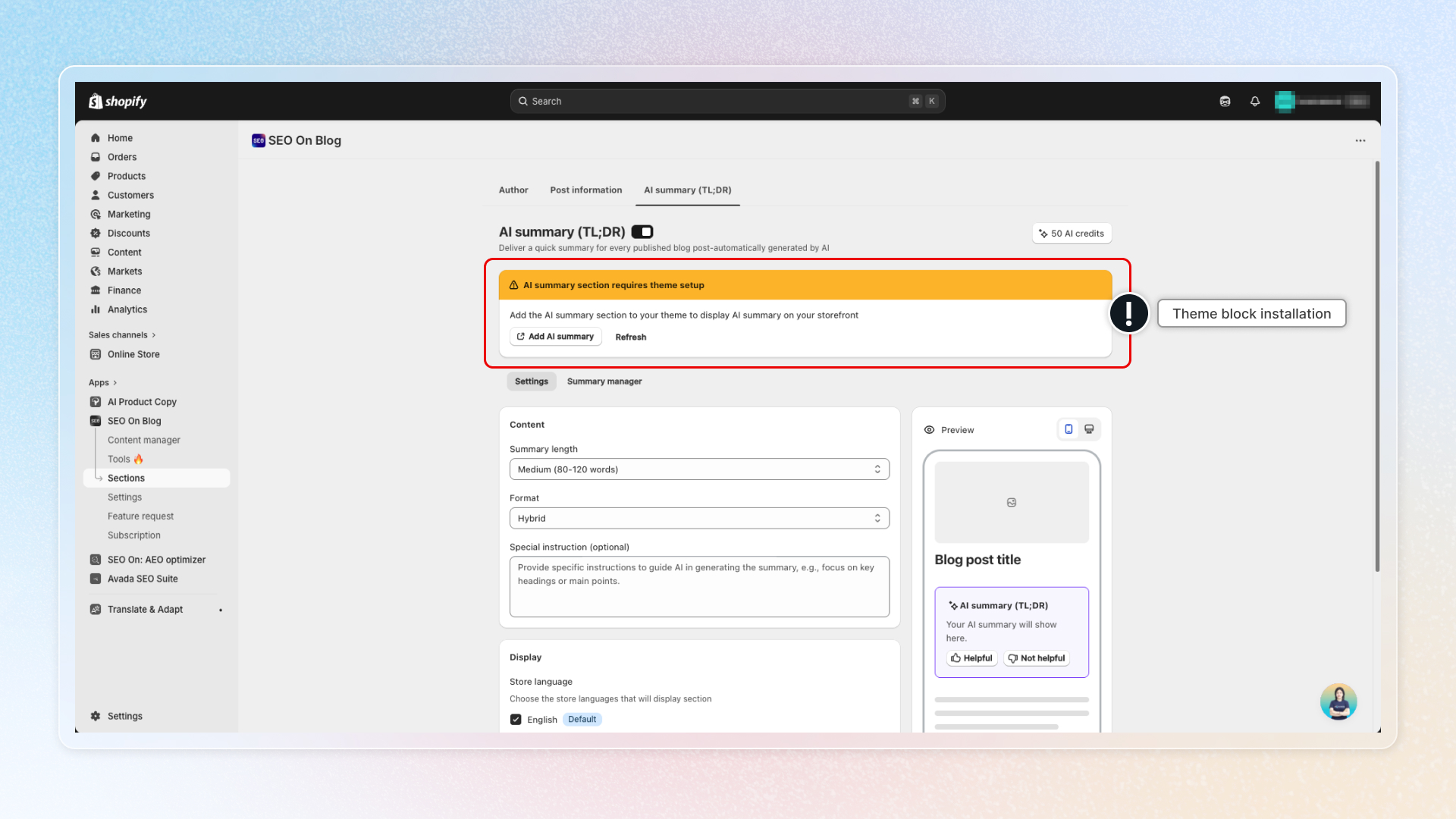The width and height of the screenshot is (1456, 819).
Task: Open the Sidekick assistant icon in top bar
Action: point(1225,101)
